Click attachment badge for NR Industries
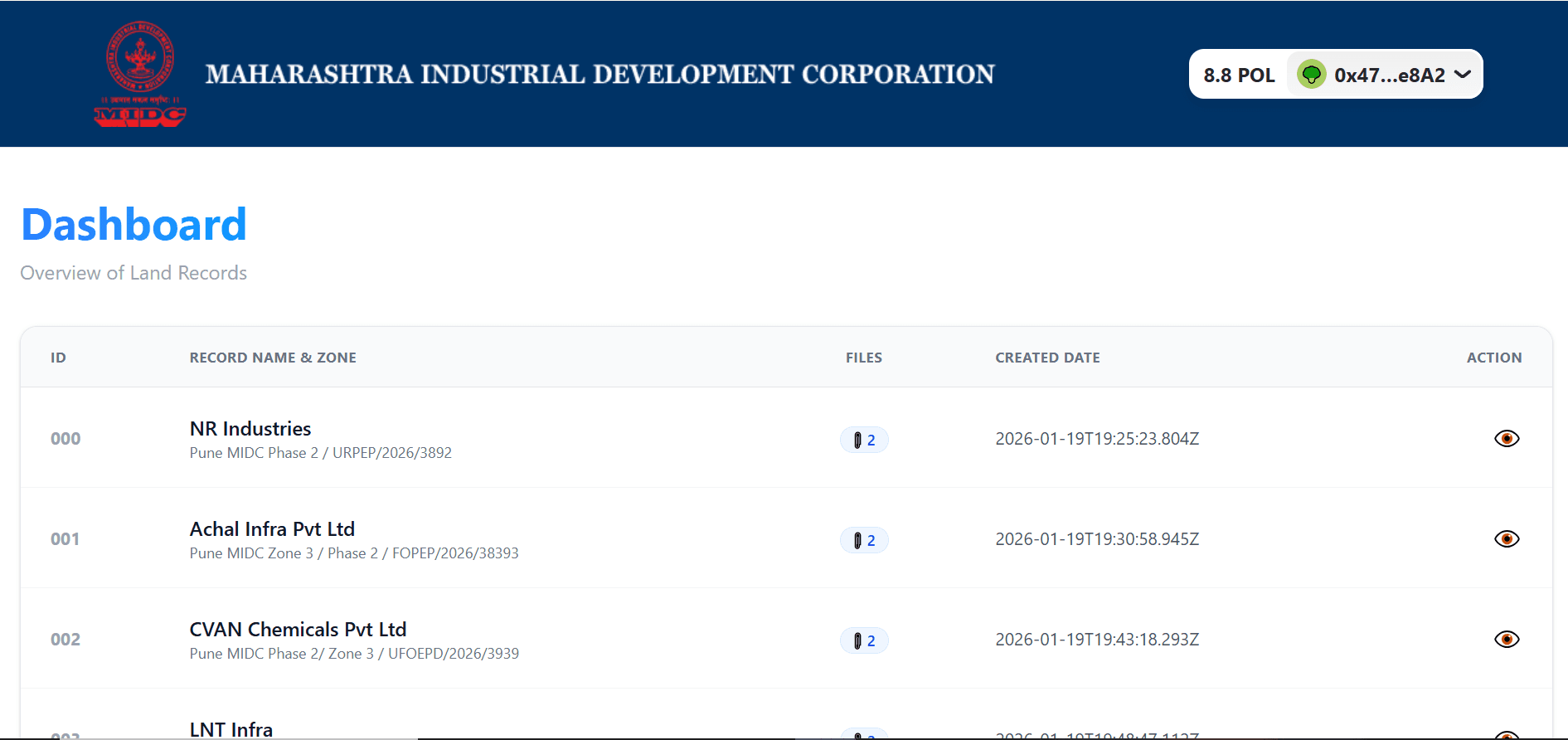The image size is (1568, 740). (864, 440)
